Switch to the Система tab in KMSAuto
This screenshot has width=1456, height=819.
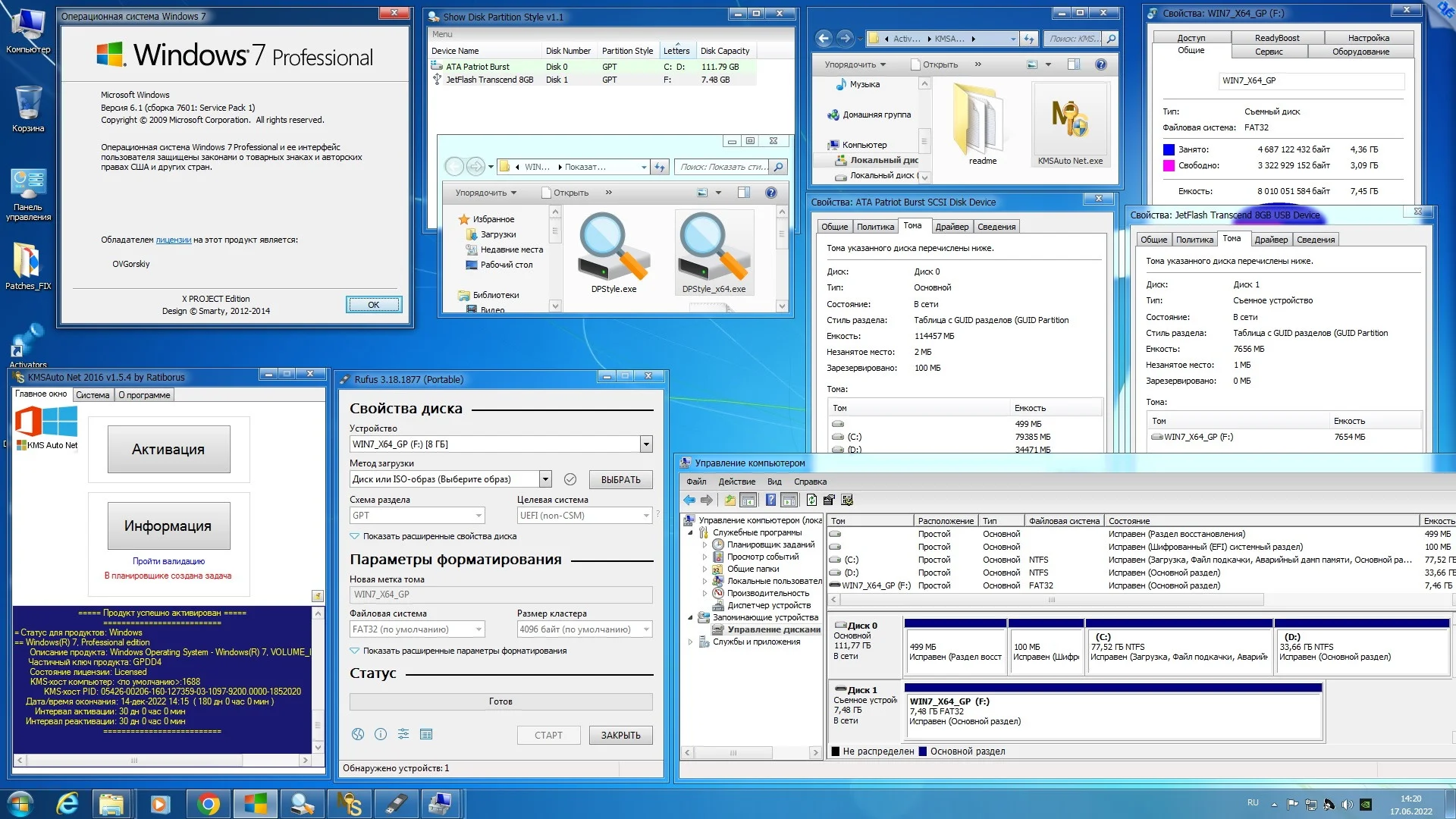tap(93, 395)
